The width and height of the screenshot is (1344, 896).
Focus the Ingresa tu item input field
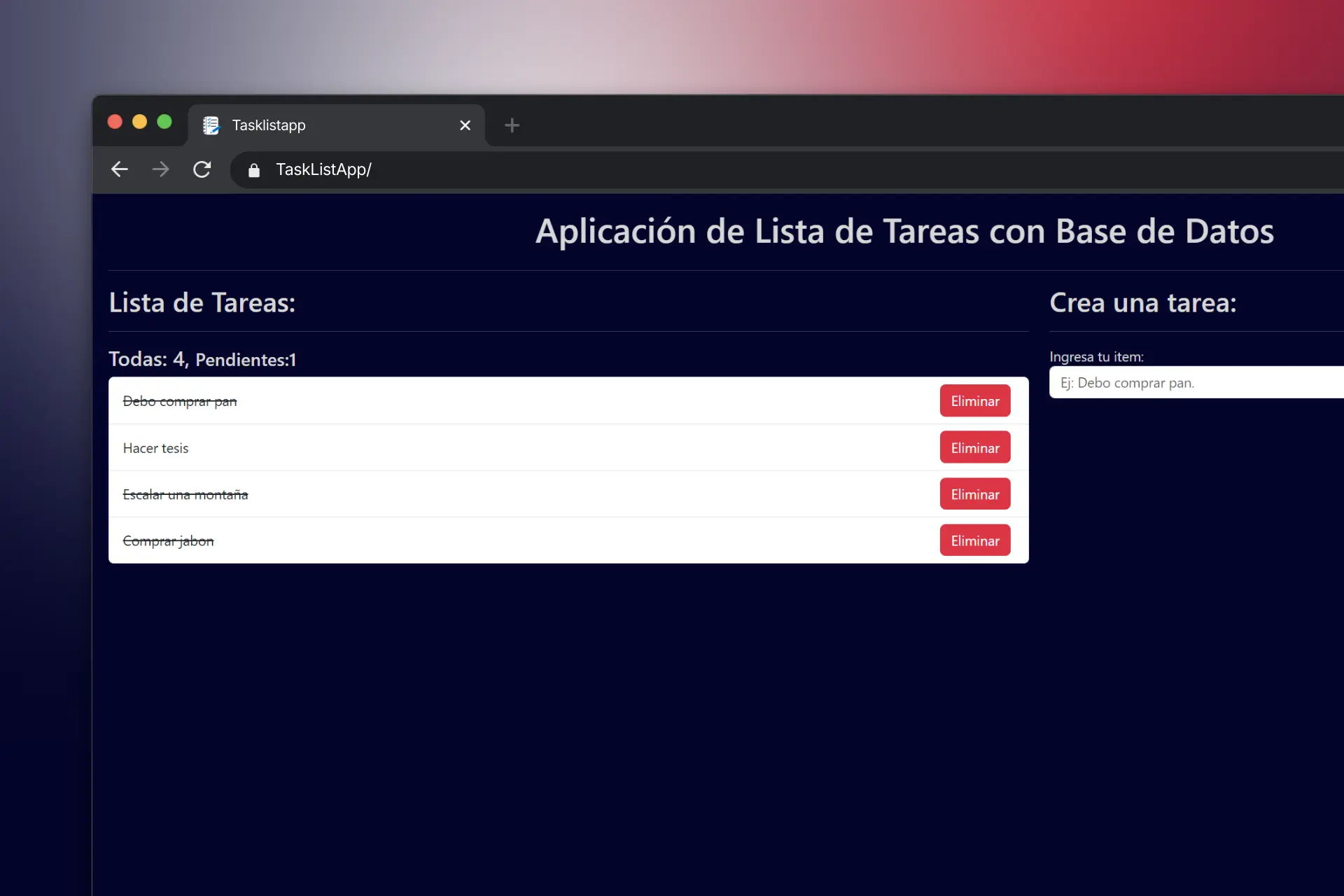pyautogui.click(x=1196, y=383)
